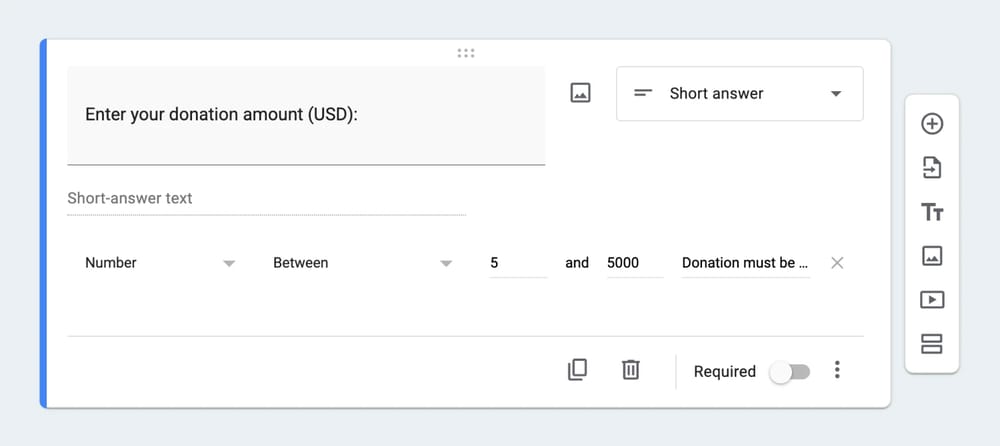Delete the question using the trash icon
This screenshot has width=1000, height=446.
(x=630, y=370)
